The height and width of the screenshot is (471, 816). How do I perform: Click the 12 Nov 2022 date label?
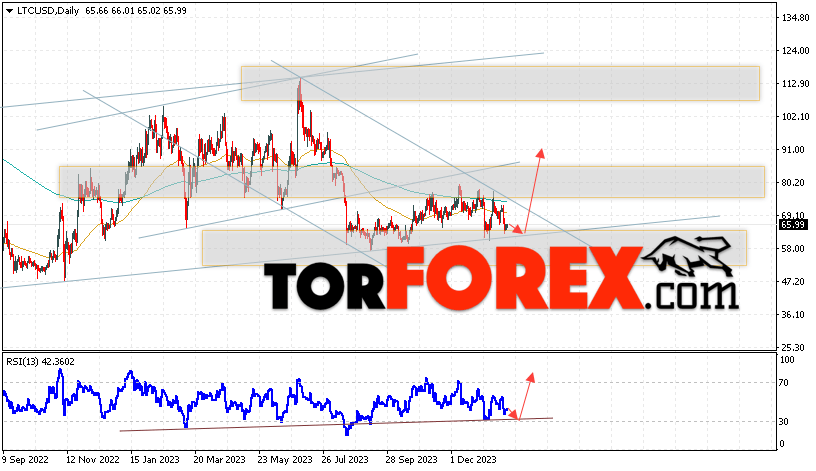point(93,460)
